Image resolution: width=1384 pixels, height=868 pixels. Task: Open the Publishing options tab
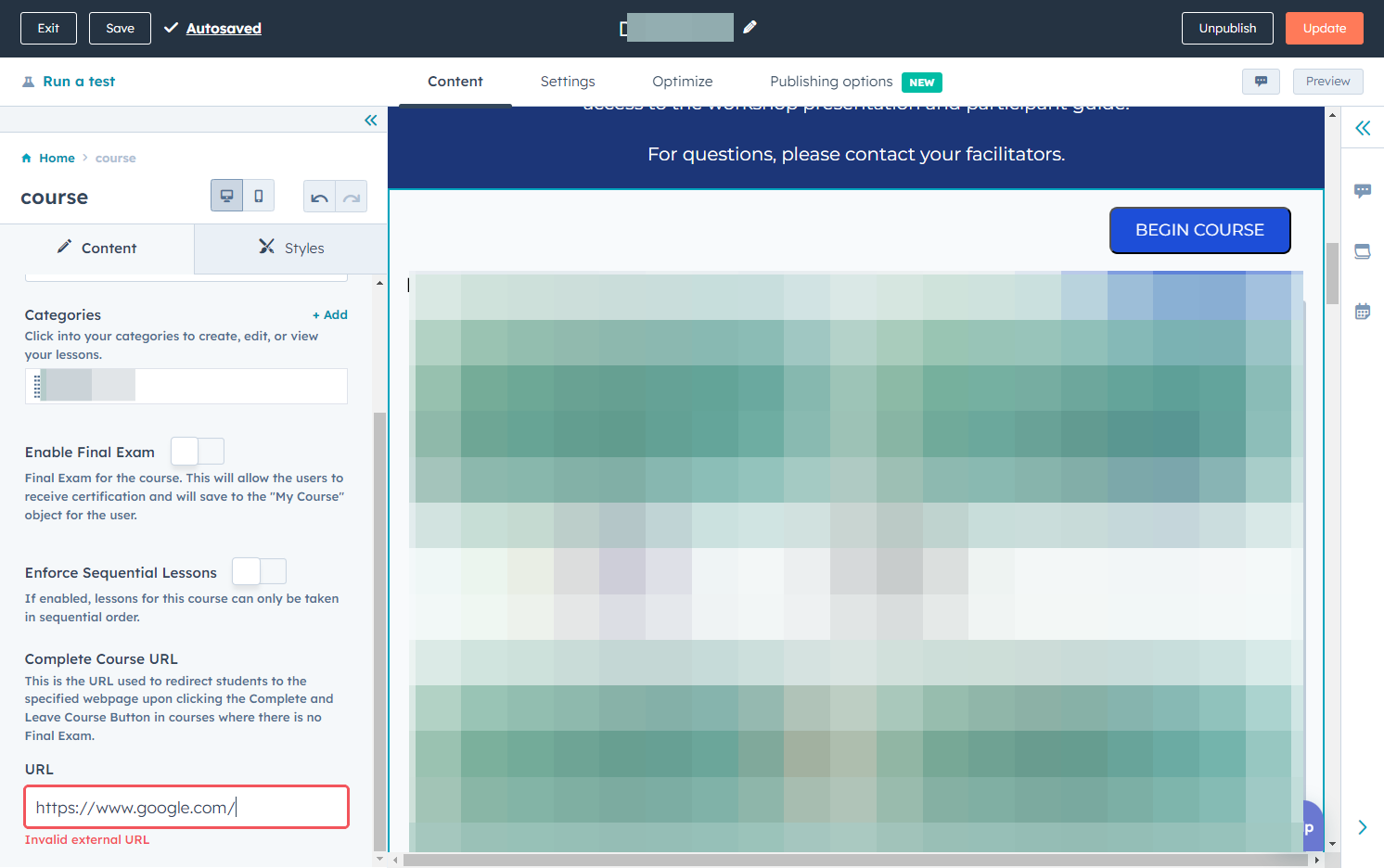point(831,82)
